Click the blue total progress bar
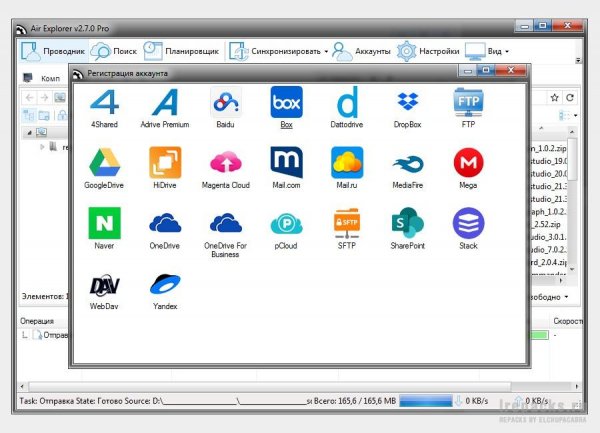 426,400
